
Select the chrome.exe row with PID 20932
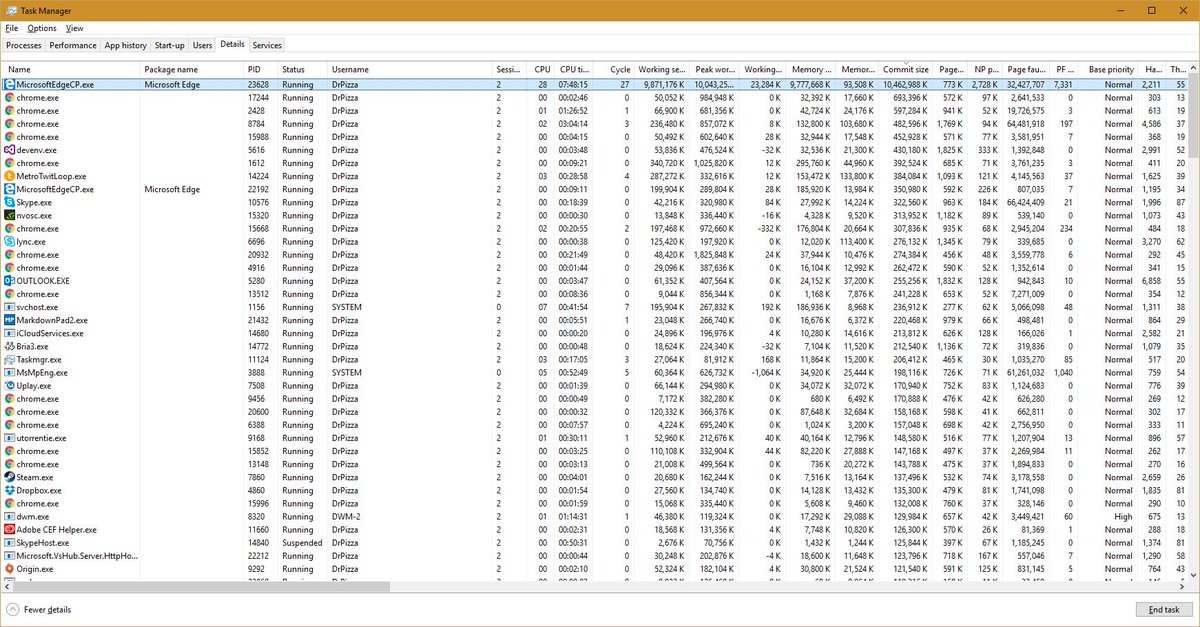tap(594, 254)
